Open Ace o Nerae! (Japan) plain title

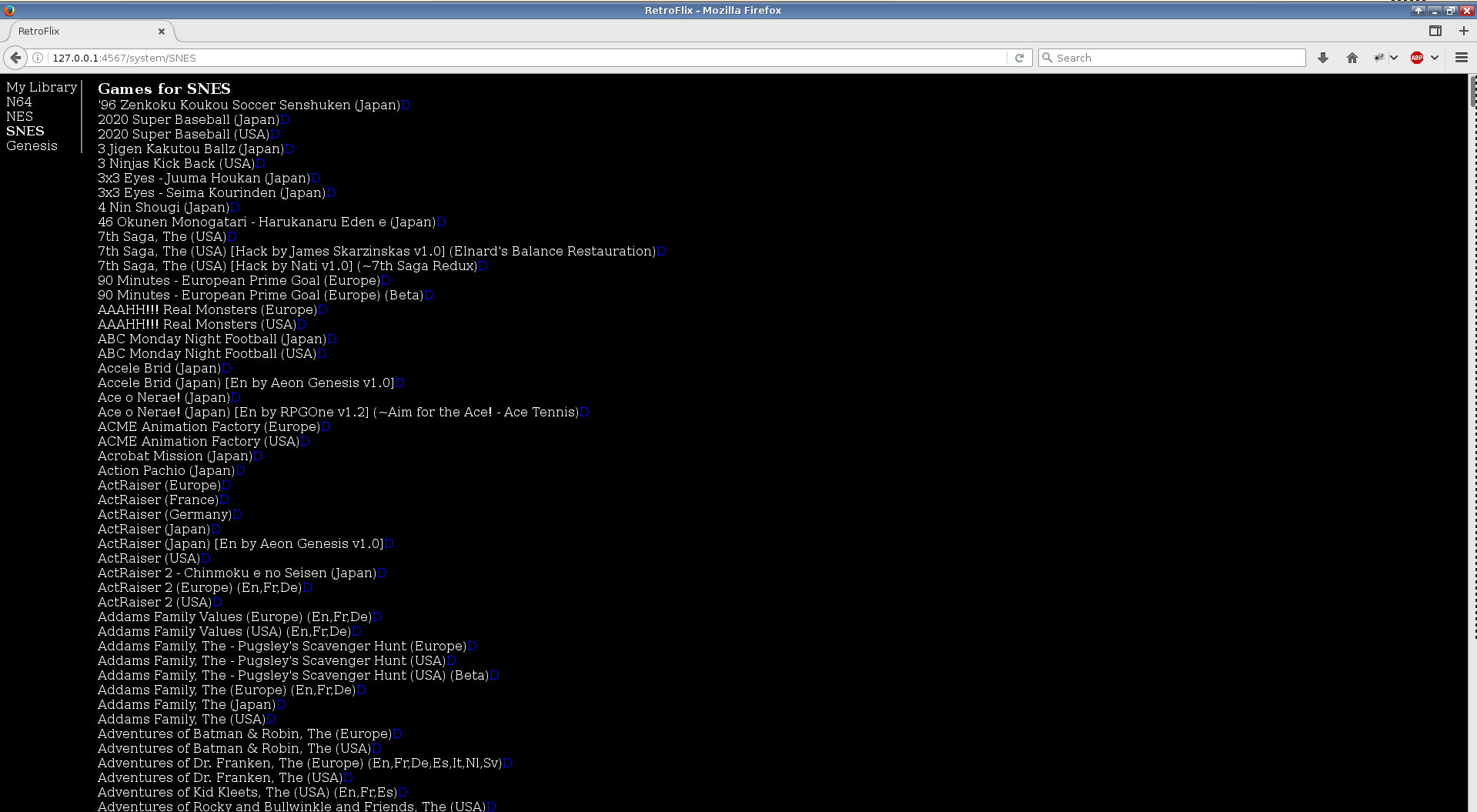164,397
